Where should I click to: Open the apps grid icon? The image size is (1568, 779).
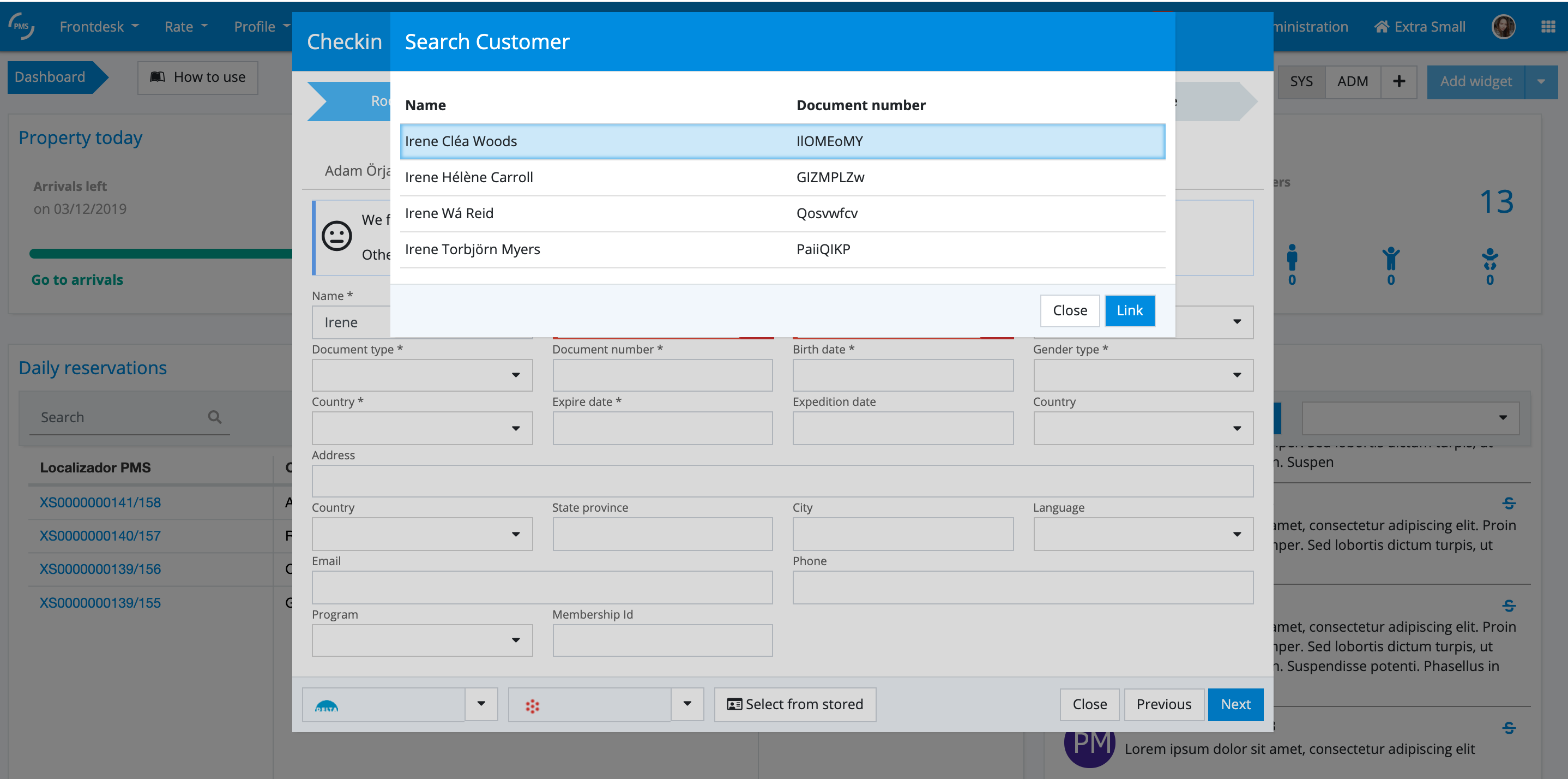click(x=1548, y=27)
